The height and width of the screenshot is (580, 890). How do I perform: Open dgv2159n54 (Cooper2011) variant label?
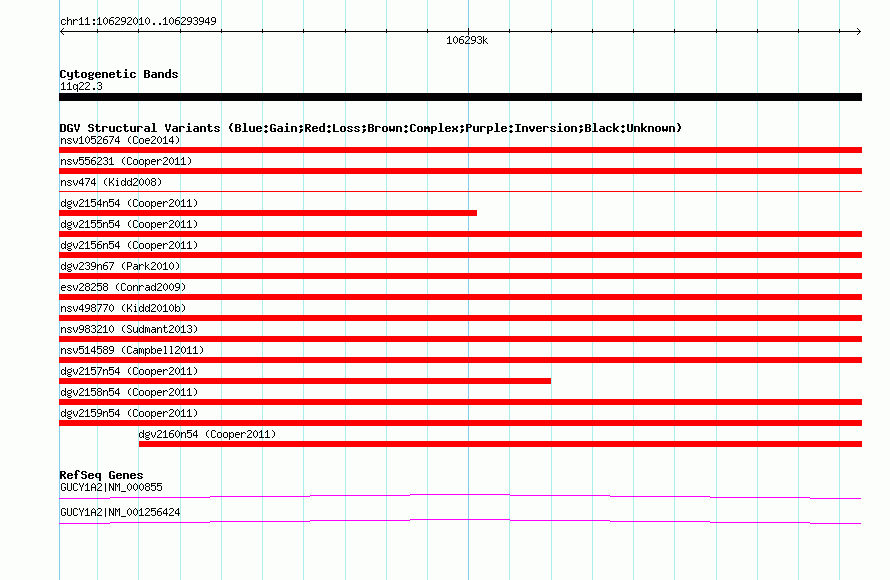pos(129,413)
